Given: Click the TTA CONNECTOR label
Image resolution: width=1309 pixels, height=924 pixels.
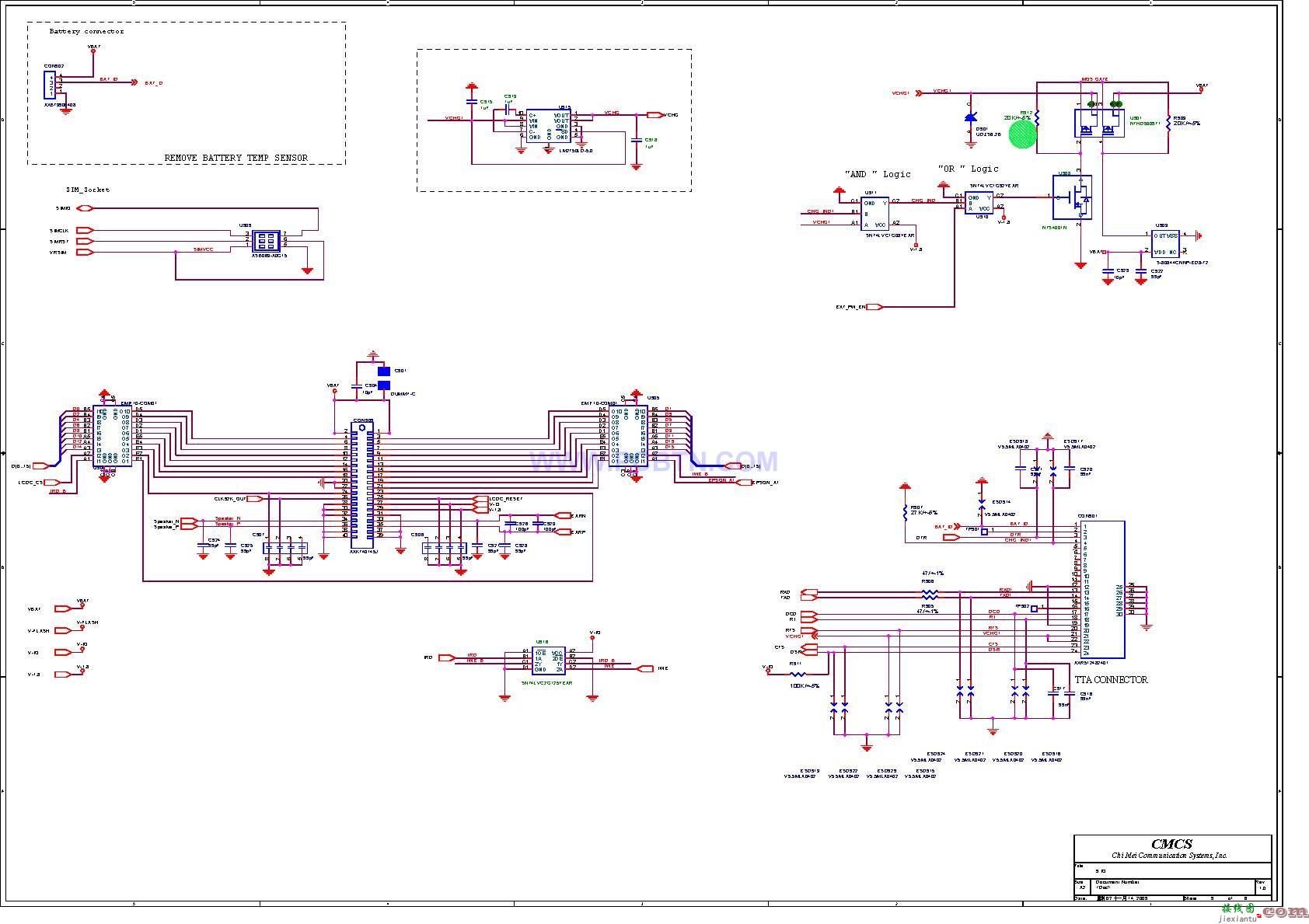Looking at the screenshot, I should [1111, 679].
